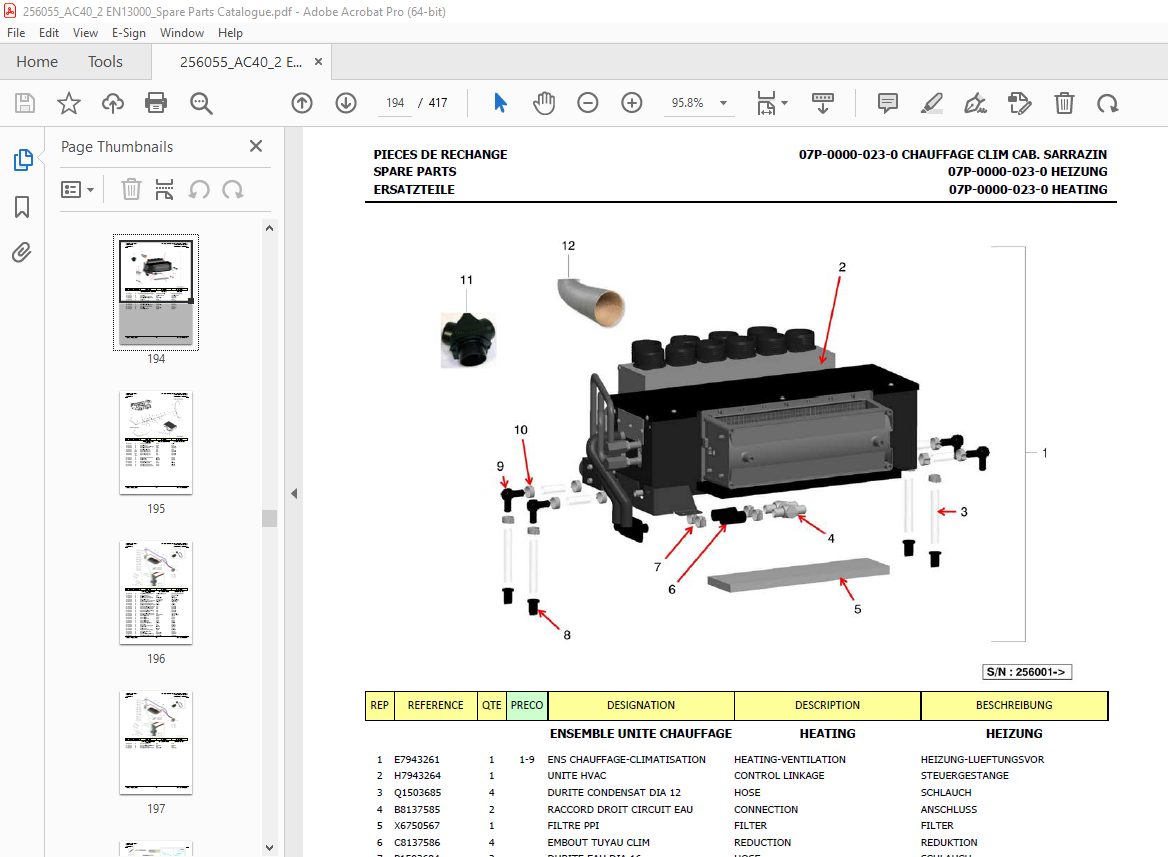Add a sticky note comment

[x=887, y=103]
